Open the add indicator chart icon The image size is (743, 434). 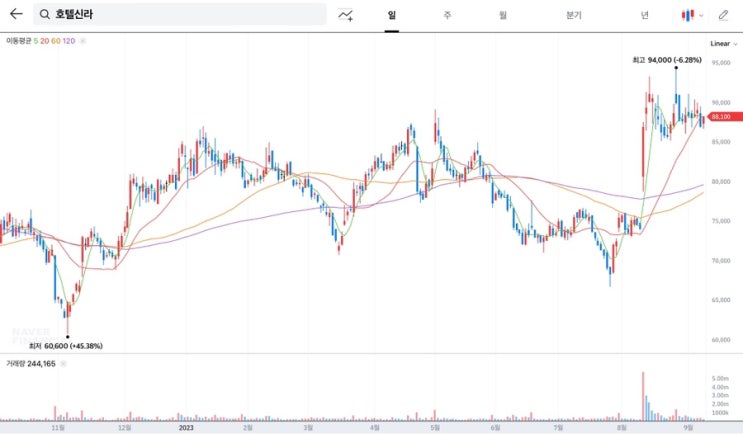pyautogui.click(x=345, y=15)
